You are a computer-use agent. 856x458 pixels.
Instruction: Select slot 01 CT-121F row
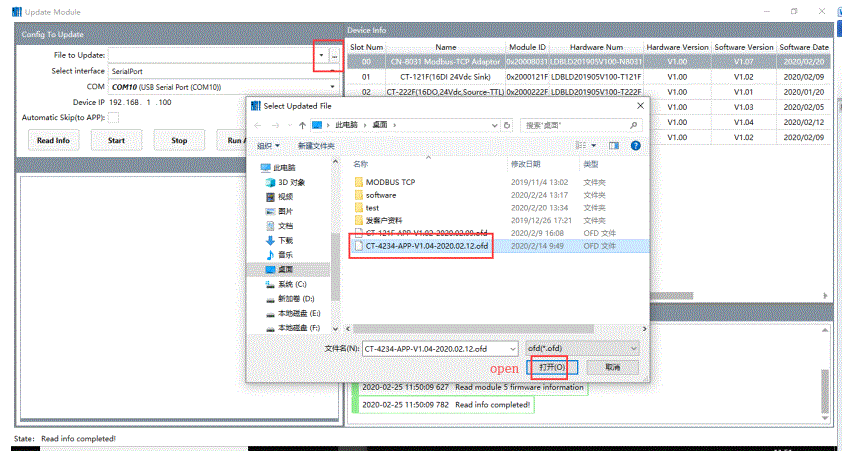pyautogui.click(x=589, y=77)
